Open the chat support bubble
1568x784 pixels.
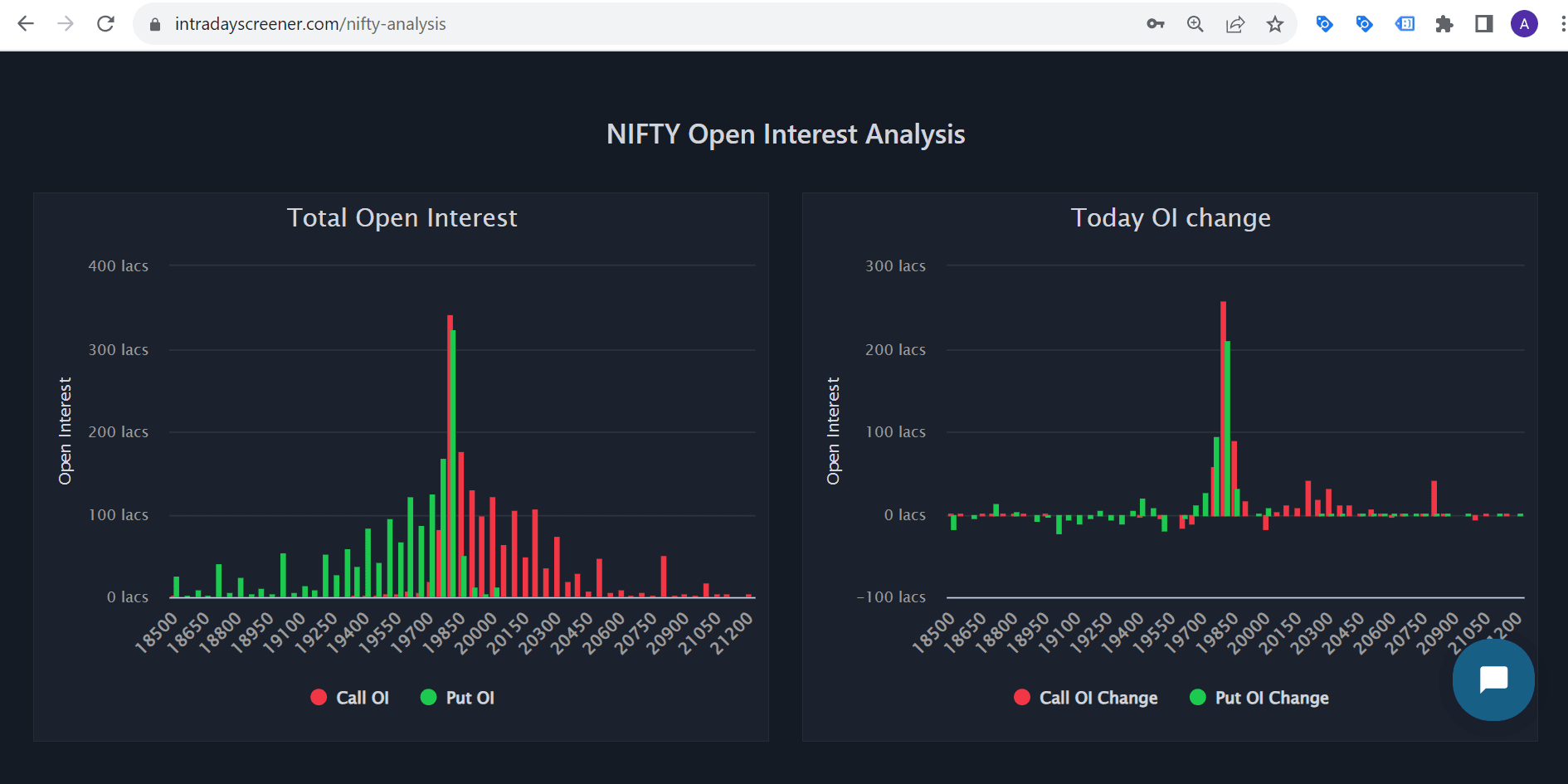click(x=1493, y=679)
